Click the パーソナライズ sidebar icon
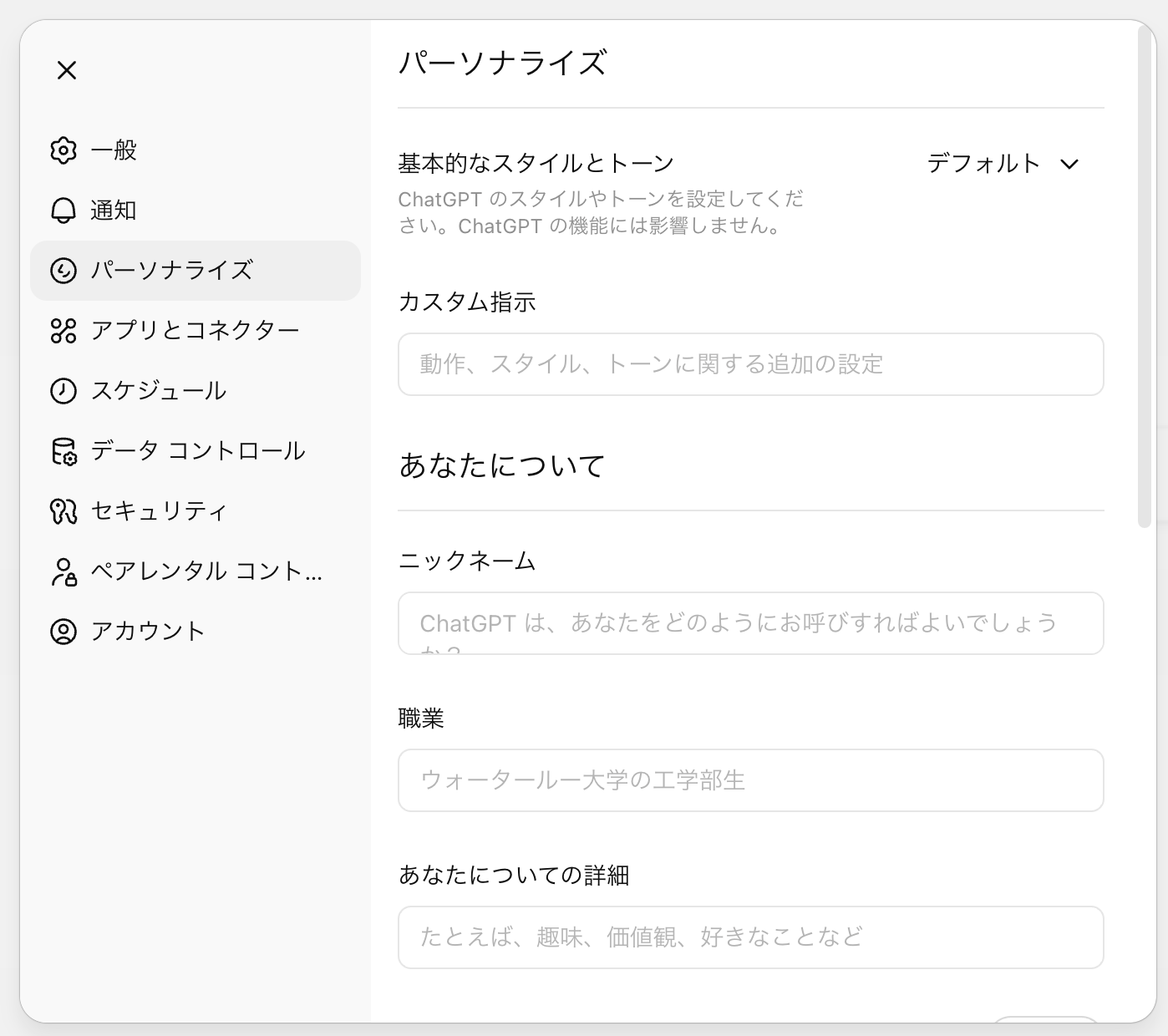 (63, 271)
